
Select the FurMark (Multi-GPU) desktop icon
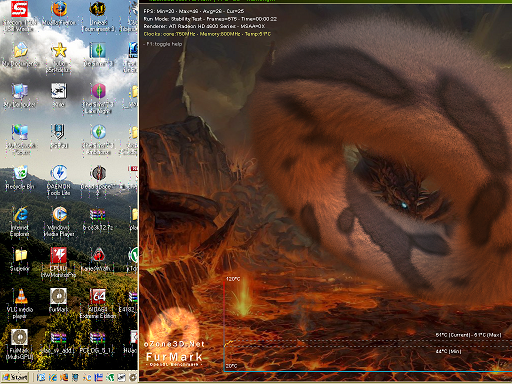(x=20, y=344)
